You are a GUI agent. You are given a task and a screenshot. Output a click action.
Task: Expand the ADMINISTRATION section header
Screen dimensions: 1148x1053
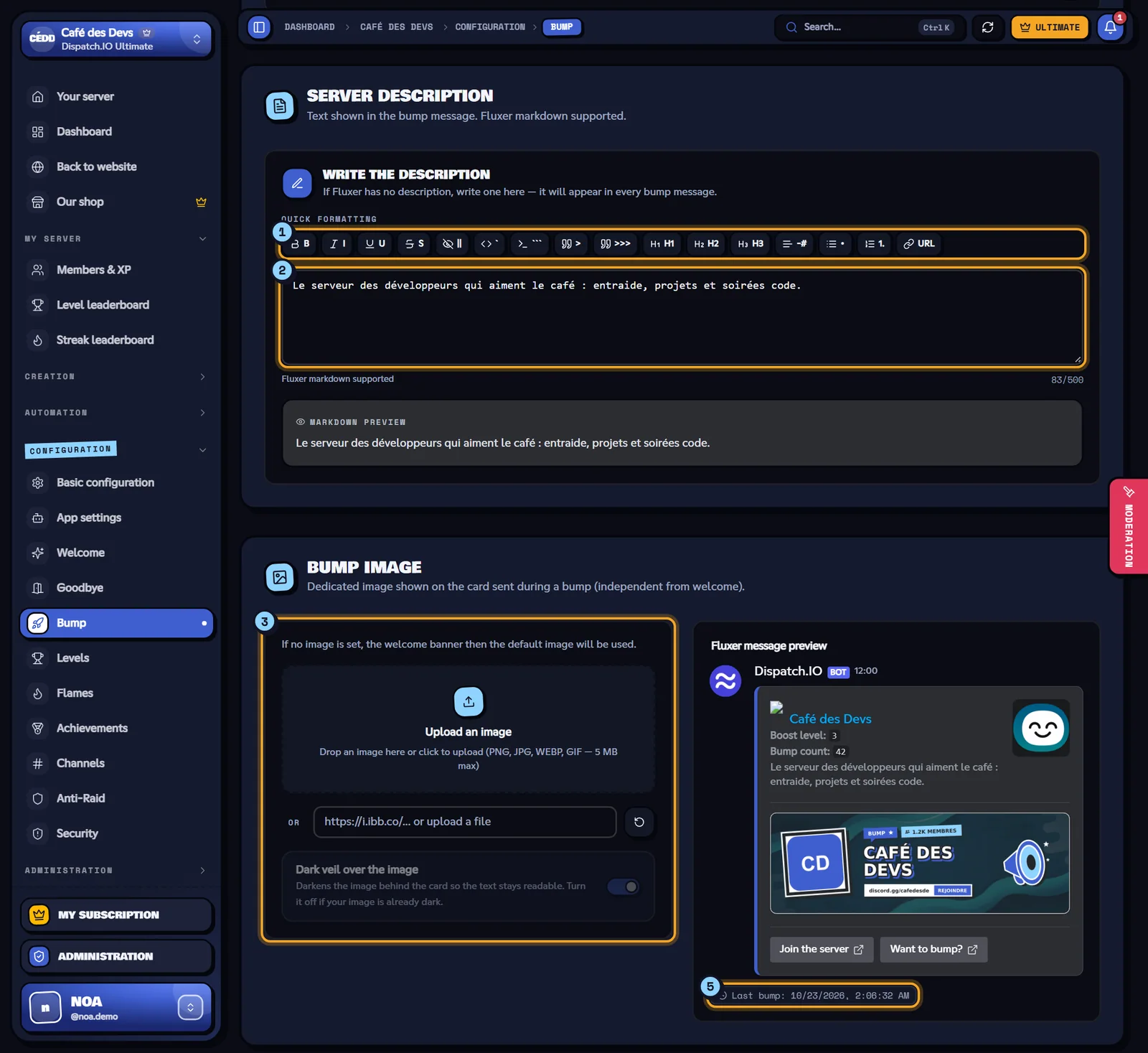pos(117,871)
